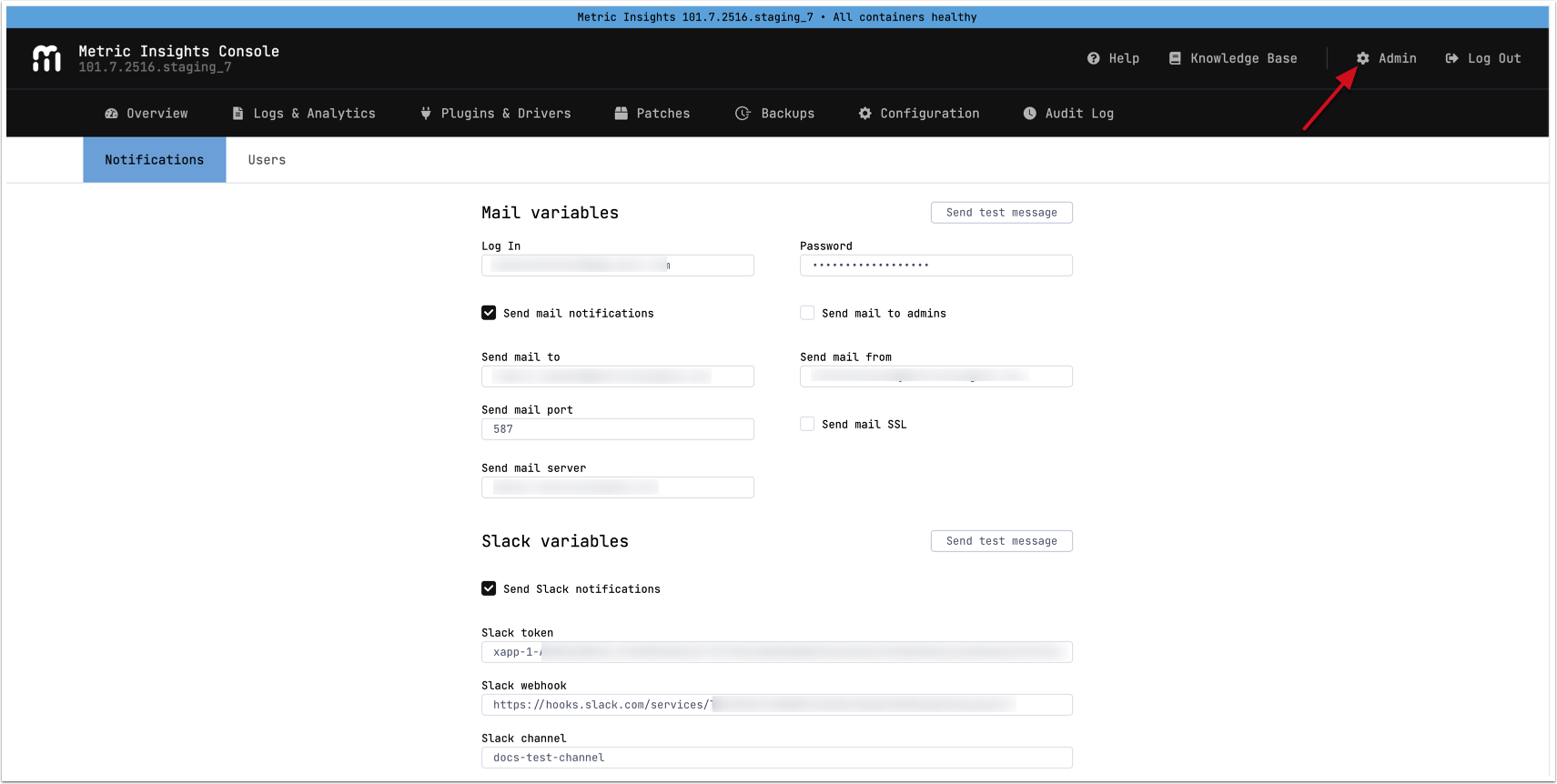Click the Audit Log clock icon
The width and height of the screenshot is (1557, 784).
tap(1029, 114)
